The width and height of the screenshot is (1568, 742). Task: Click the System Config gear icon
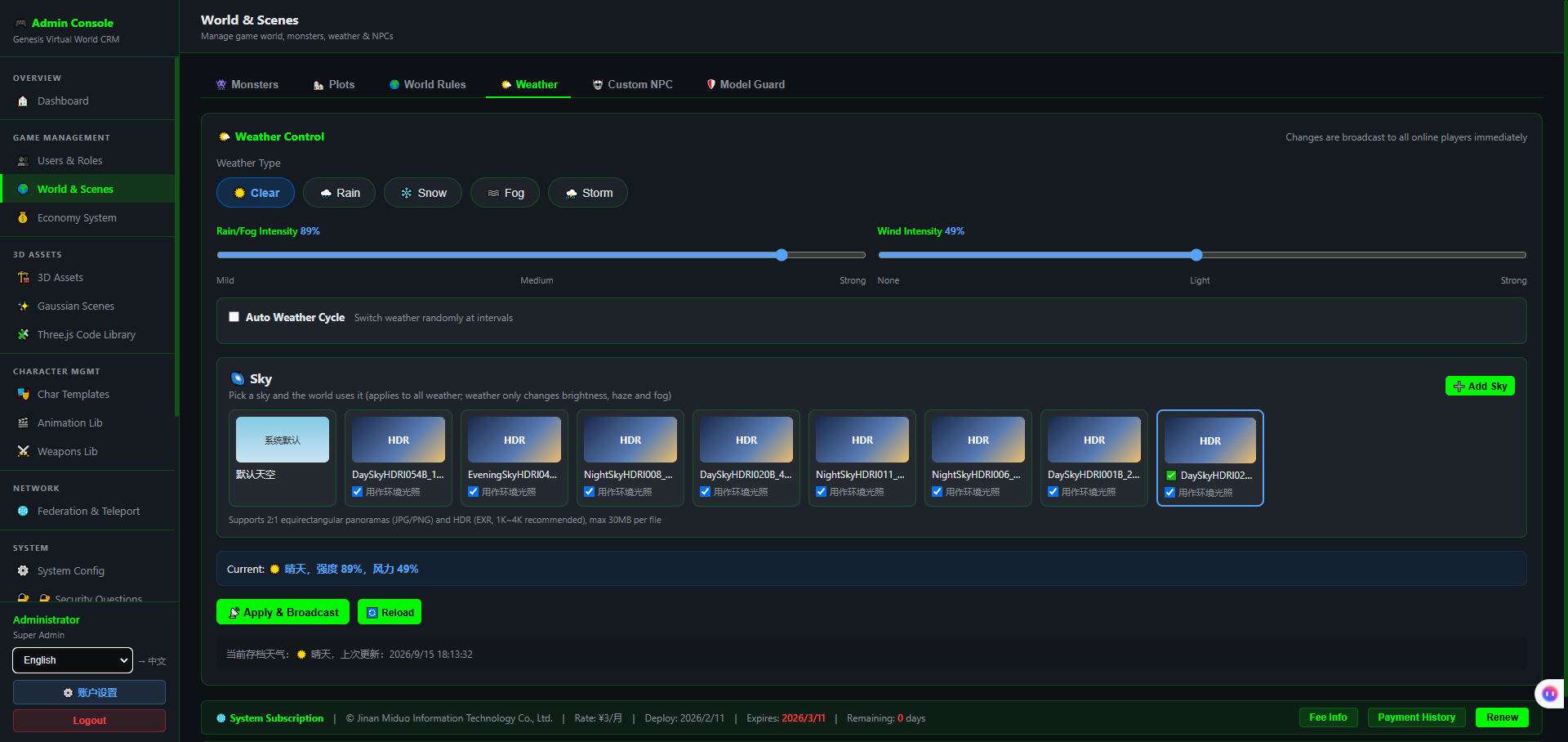[23, 571]
